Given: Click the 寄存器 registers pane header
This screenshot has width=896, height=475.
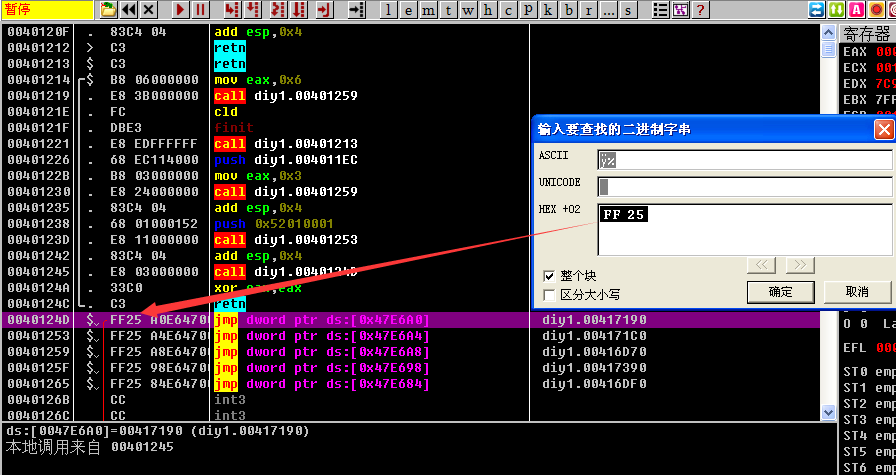Looking at the screenshot, I should pyautogui.click(x=867, y=34).
